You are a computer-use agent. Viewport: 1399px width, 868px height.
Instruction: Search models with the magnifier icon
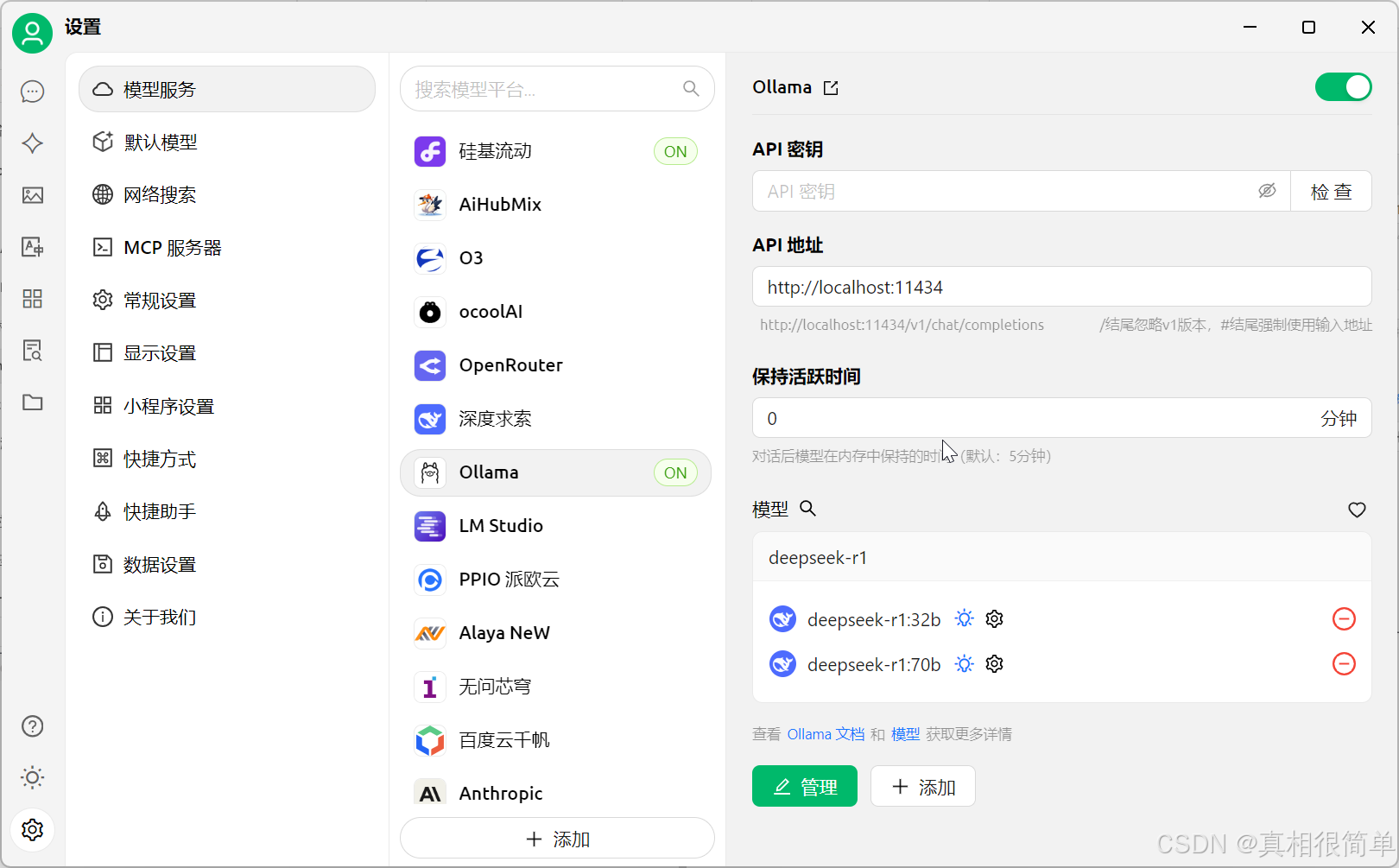click(808, 509)
